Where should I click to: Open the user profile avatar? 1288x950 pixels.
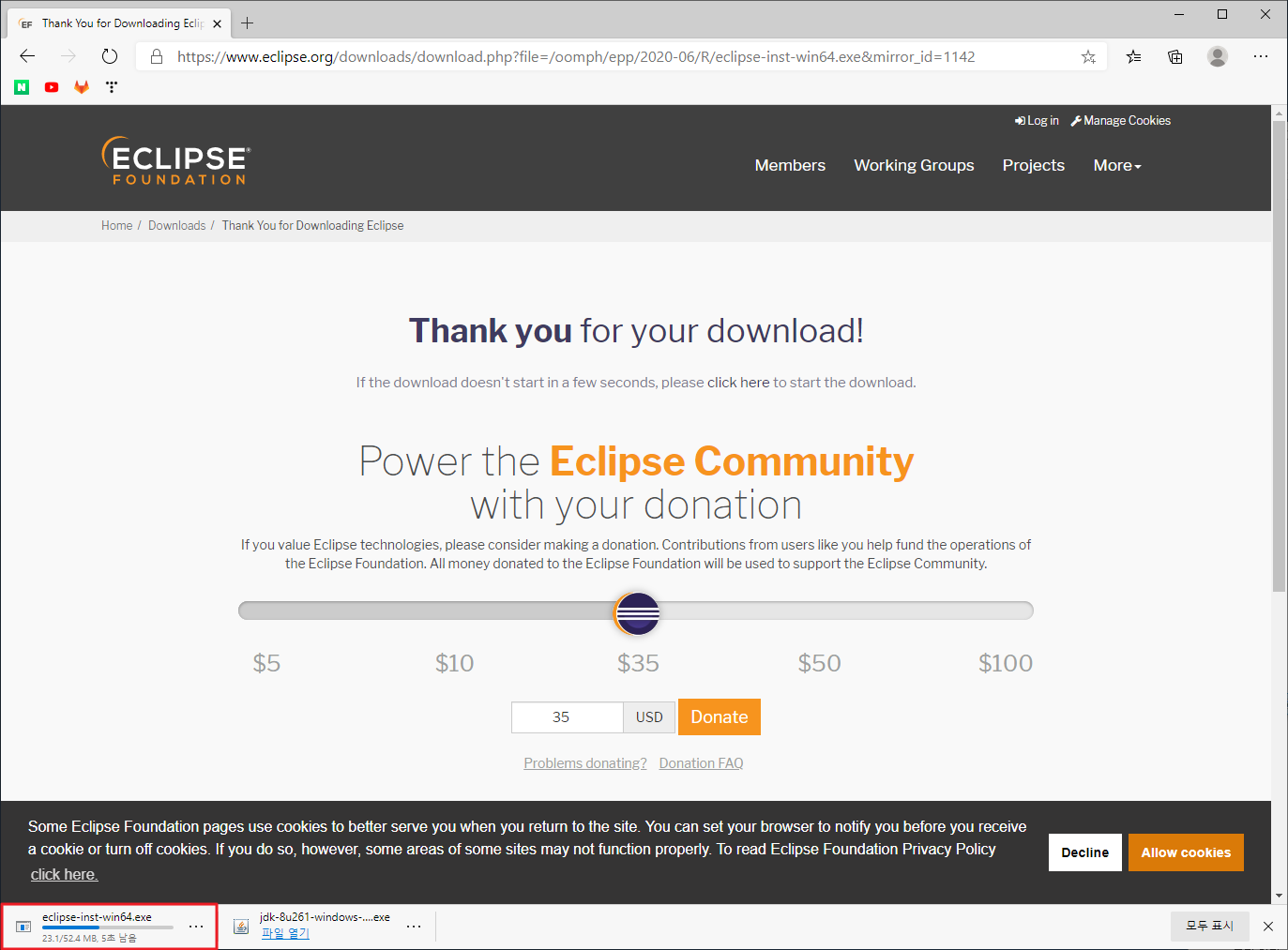1218,56
